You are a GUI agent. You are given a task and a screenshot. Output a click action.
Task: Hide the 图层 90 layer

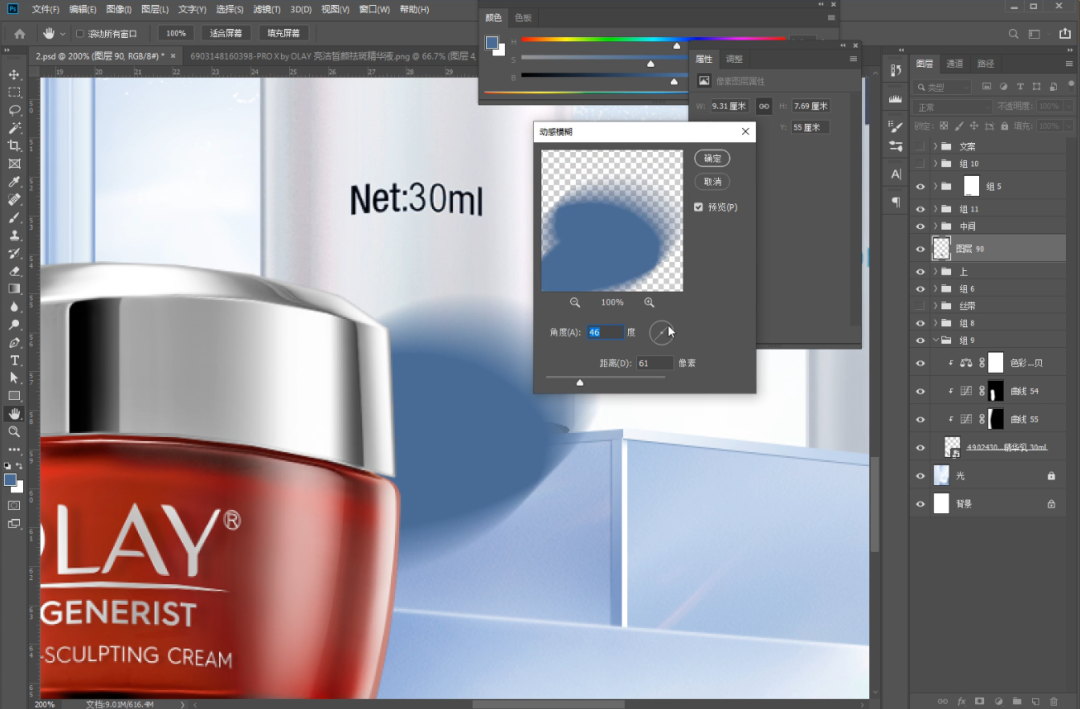pyautogui.click(x=920, y=249)
